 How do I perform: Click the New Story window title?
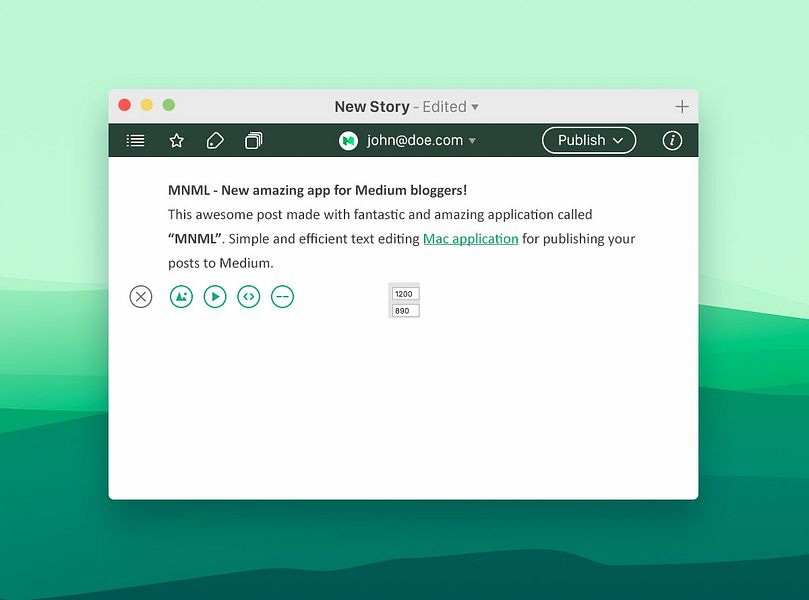[372, 107]
